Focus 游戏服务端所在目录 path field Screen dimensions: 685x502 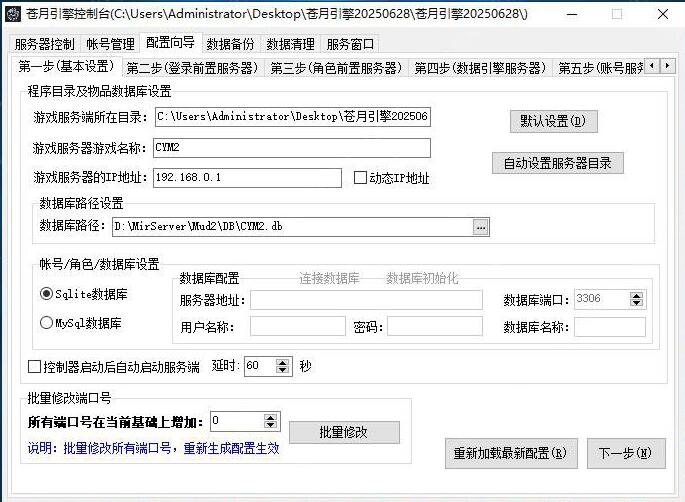point(293,117)
